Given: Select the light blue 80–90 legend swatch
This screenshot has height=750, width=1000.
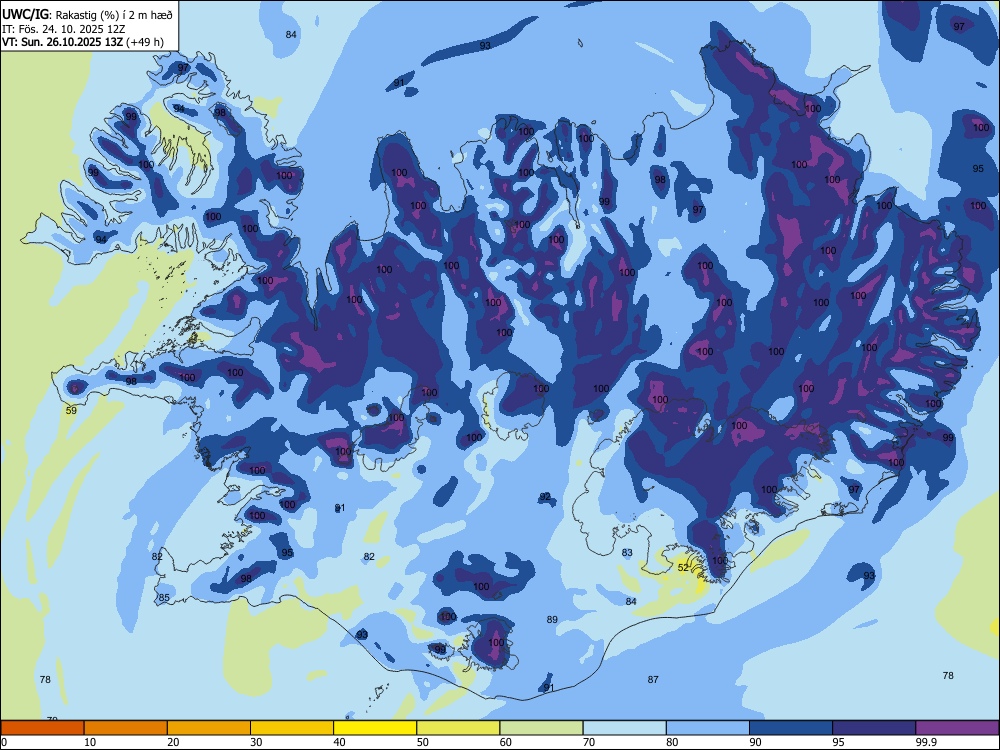Looking at the screenshot, I should tap(708, 728).
